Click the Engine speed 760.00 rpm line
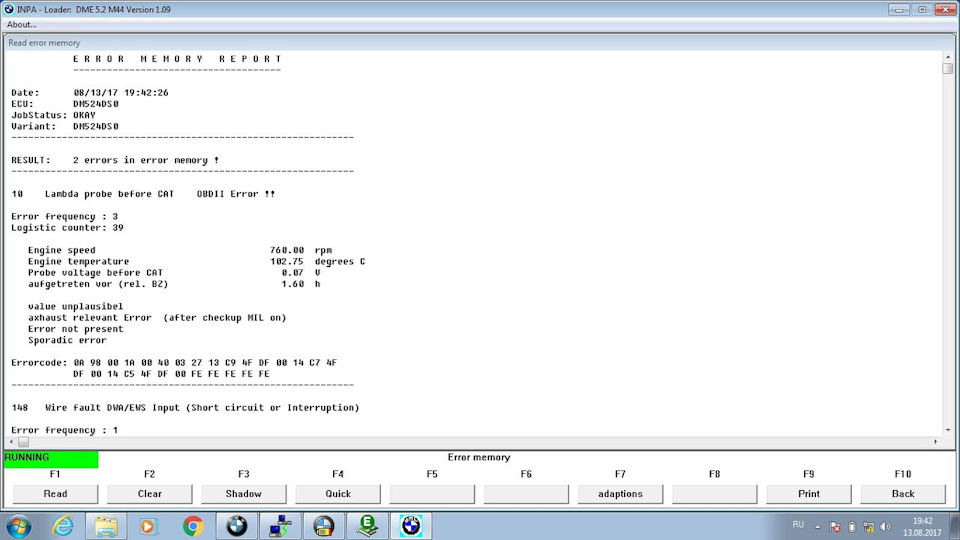This screenshot has width=960, height=540. click(180, 250)
